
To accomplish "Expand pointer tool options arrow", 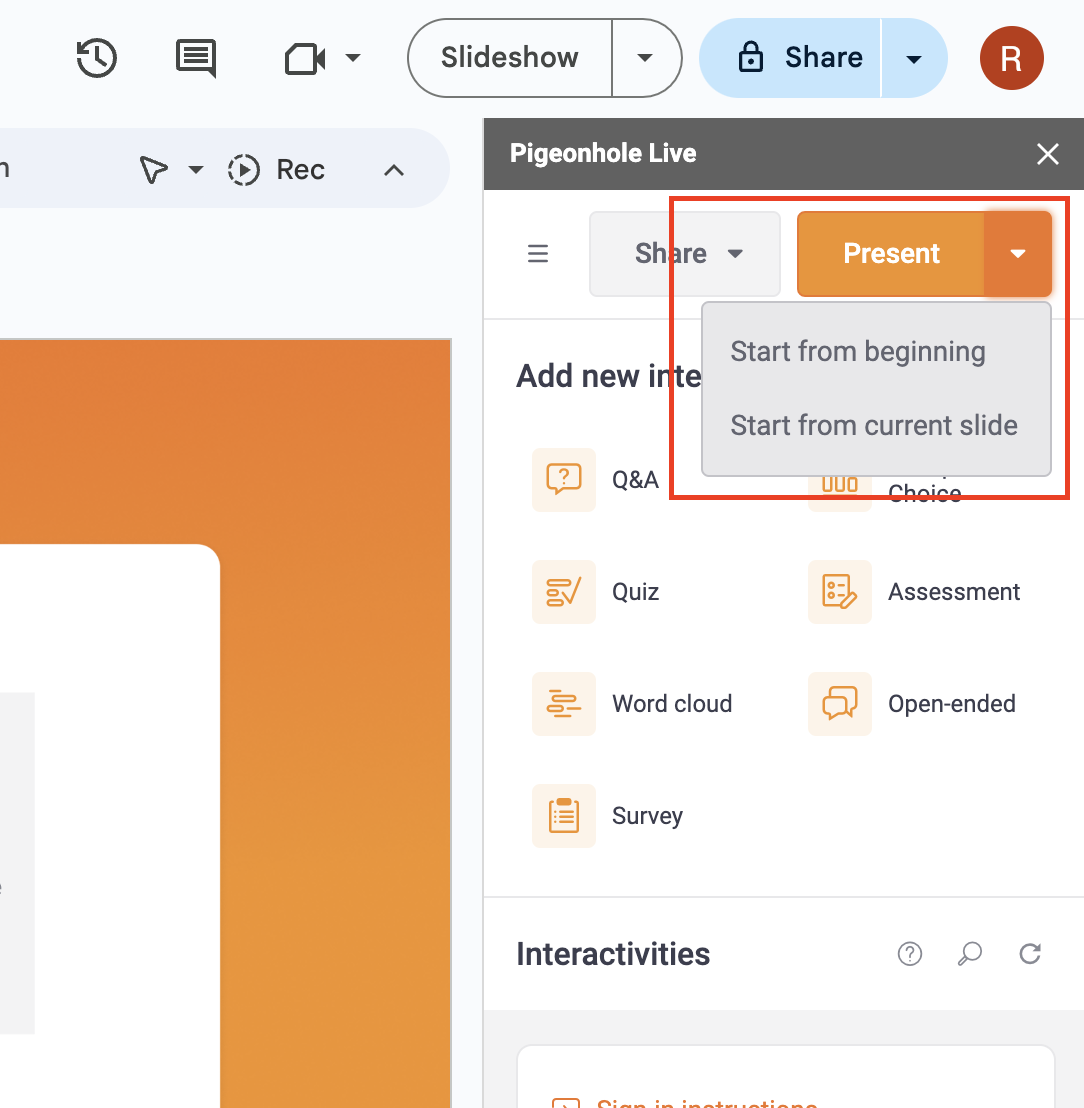I will click(x=196, y=170).
